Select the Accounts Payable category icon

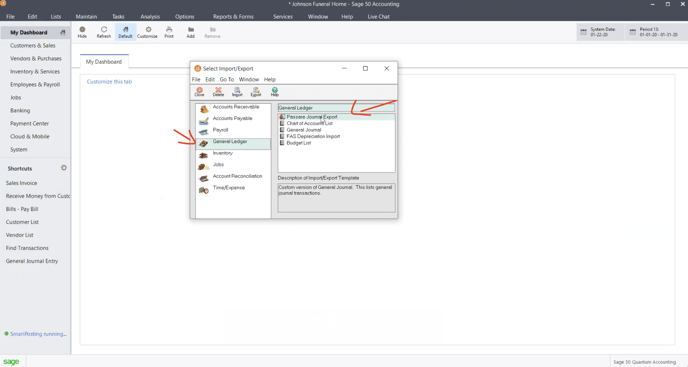pos(204,120)
